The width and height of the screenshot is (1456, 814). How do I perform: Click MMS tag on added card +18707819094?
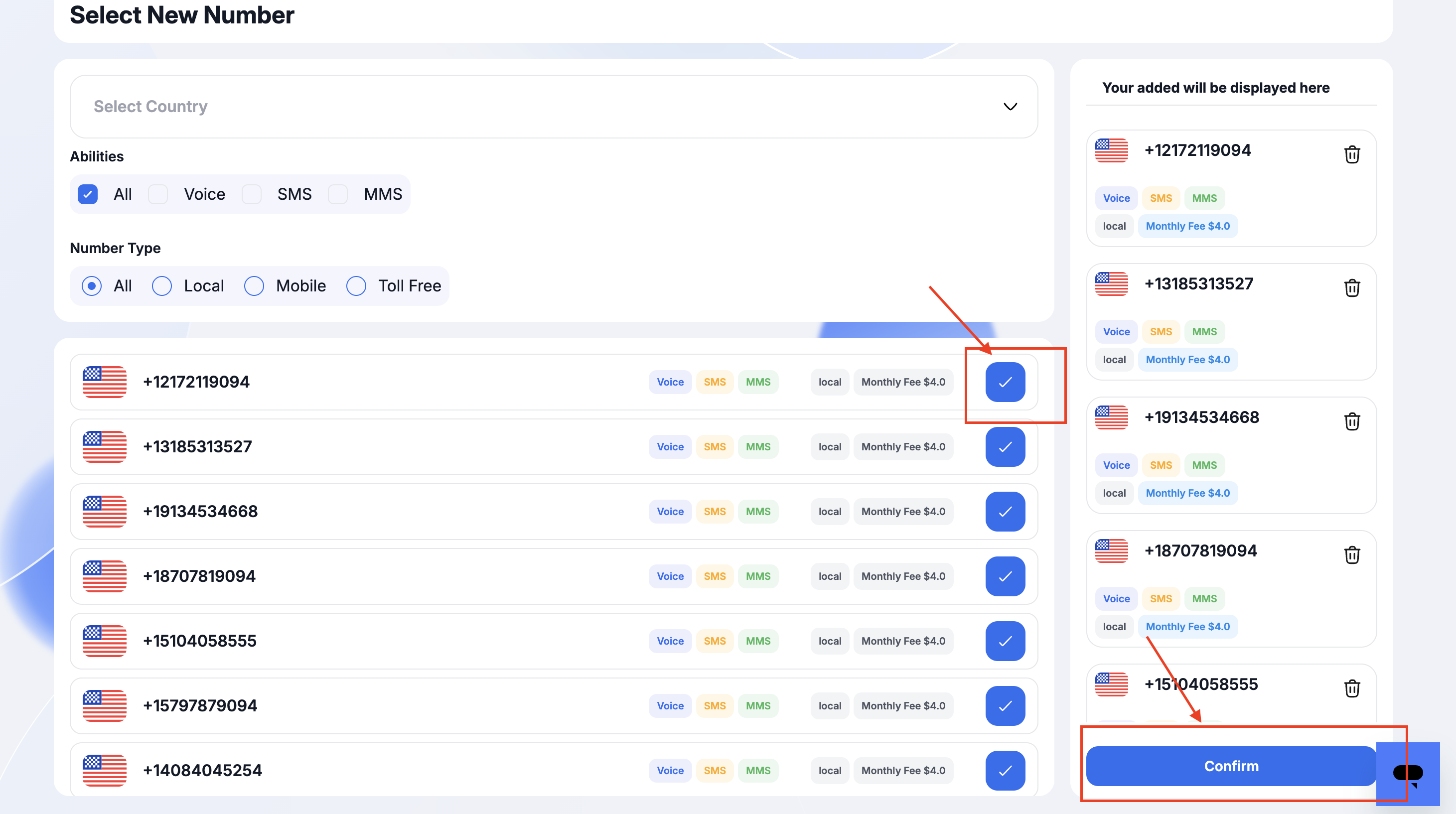(1204, 599)
